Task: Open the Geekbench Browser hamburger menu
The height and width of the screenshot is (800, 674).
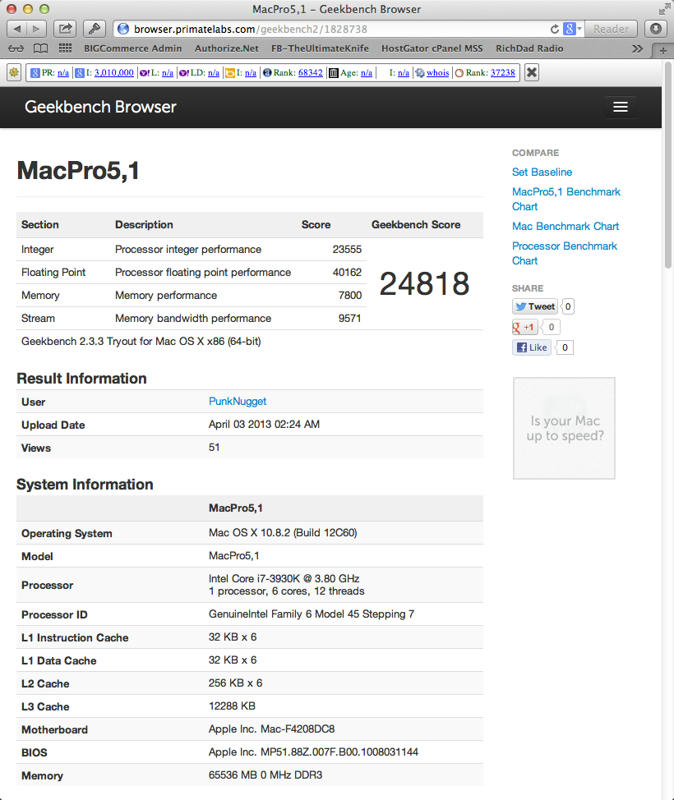Action: click(620, 107)
